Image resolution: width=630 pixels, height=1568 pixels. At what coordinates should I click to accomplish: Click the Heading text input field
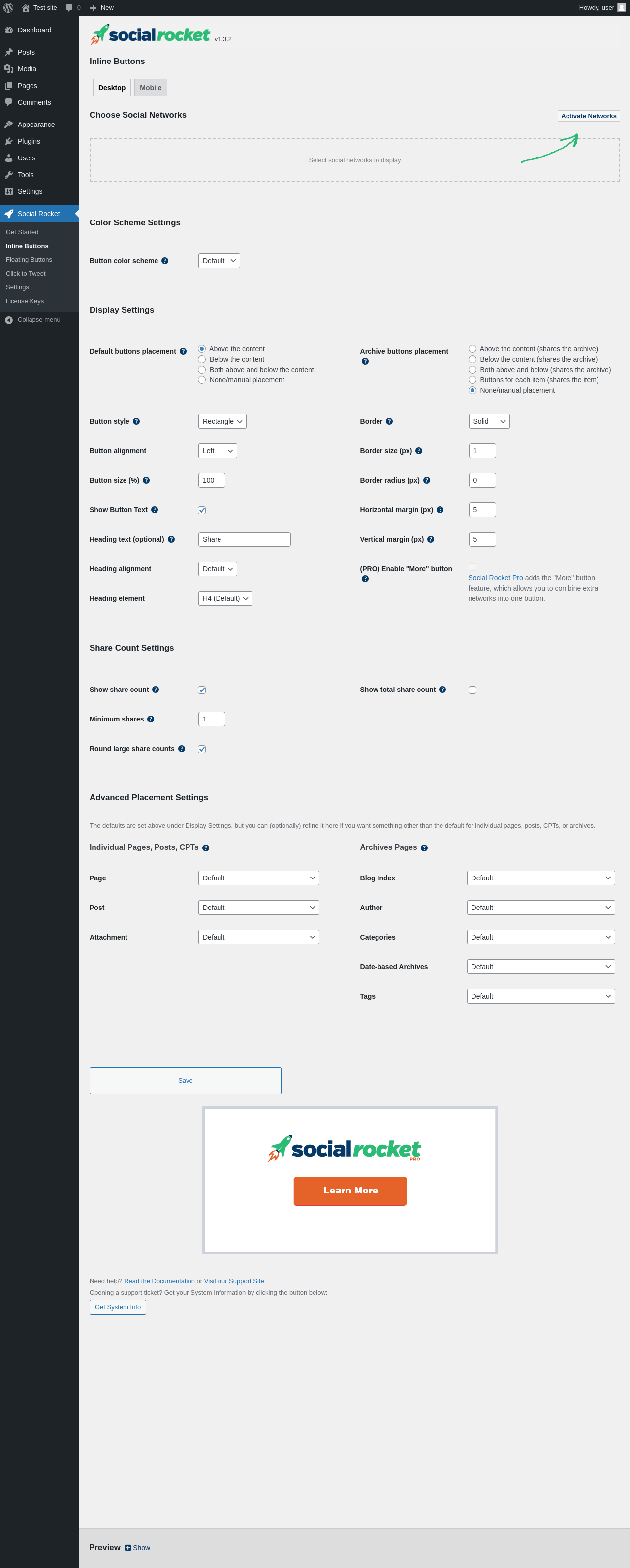[x=244, y=539]
